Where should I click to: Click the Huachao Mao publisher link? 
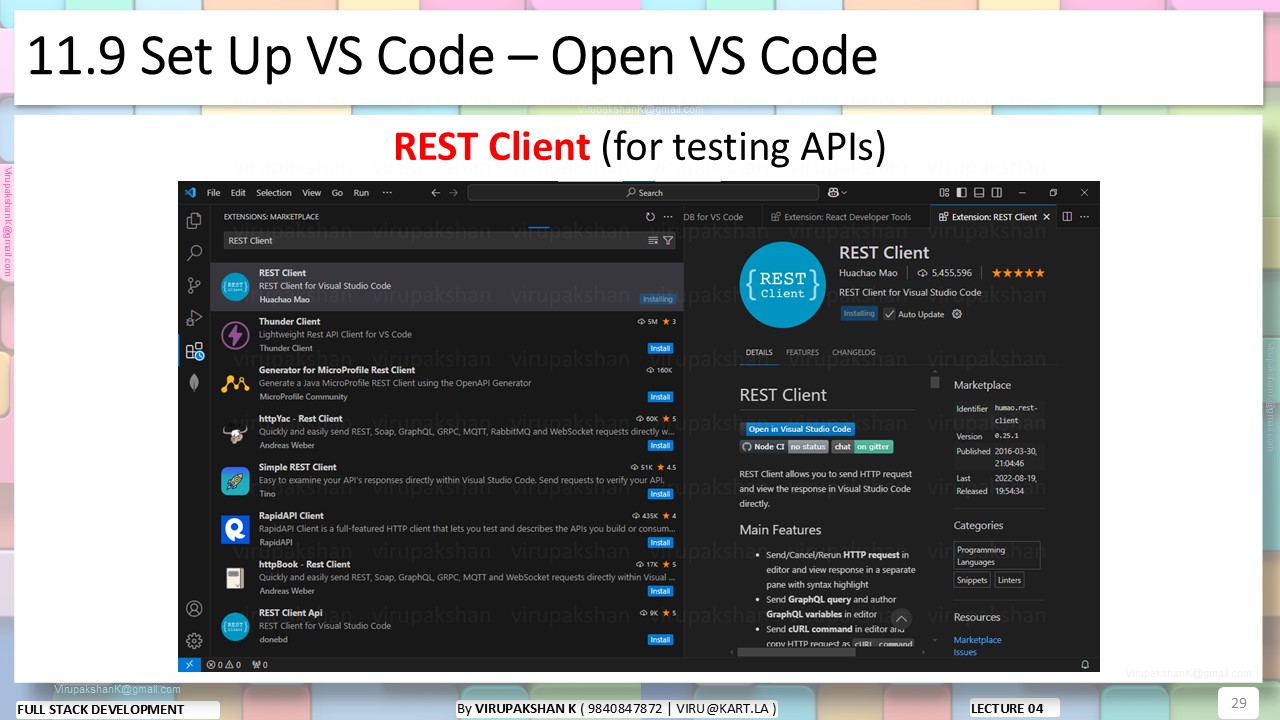868,273
